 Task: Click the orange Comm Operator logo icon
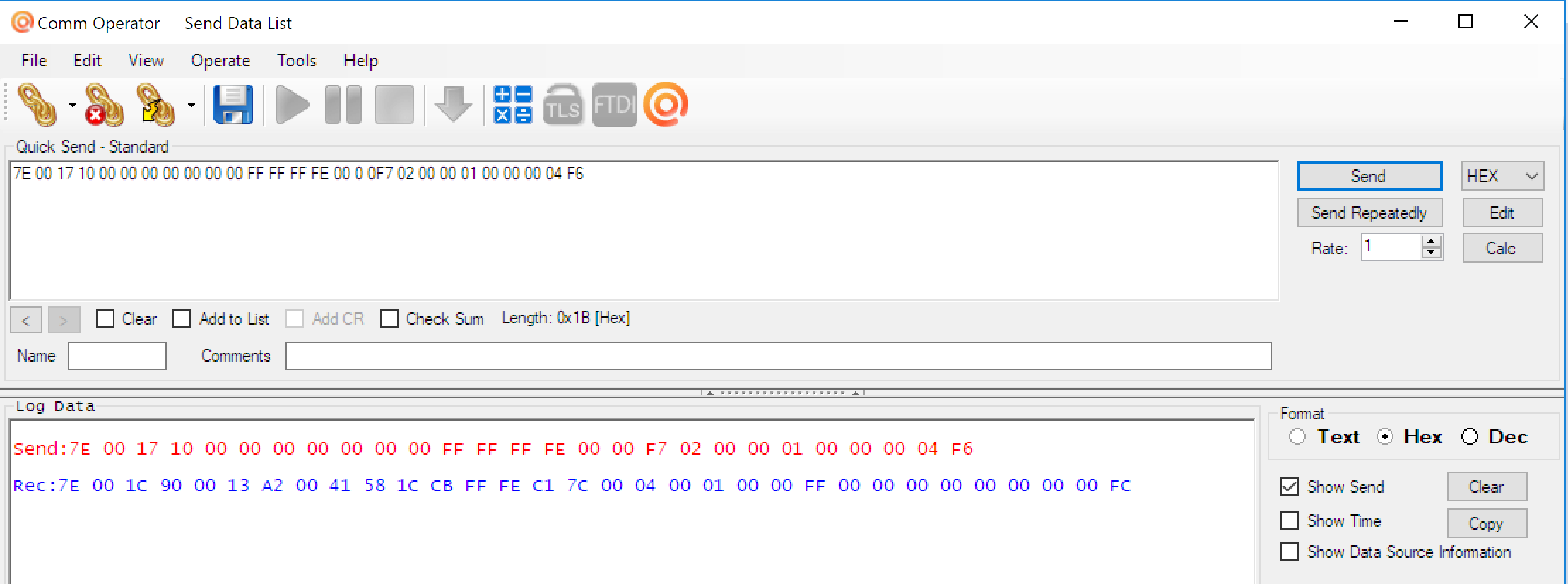[x=666, y=105]
